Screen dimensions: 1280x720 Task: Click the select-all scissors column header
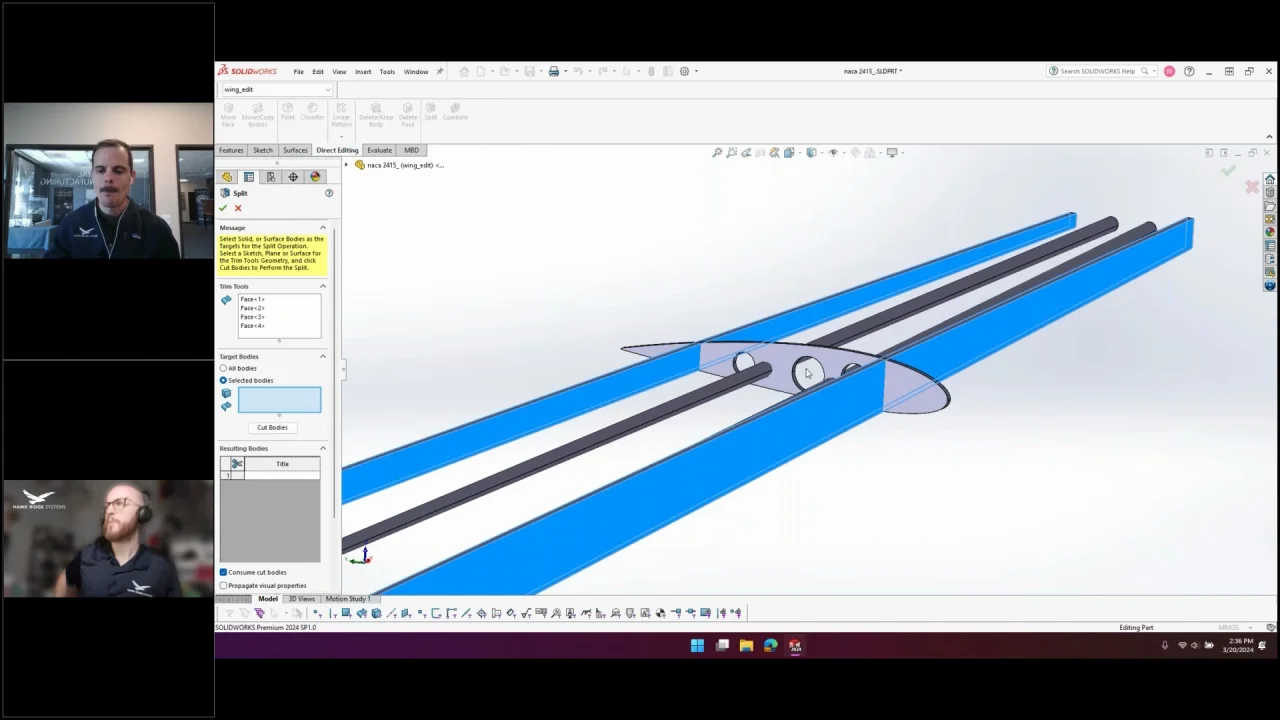pos(237,464)
